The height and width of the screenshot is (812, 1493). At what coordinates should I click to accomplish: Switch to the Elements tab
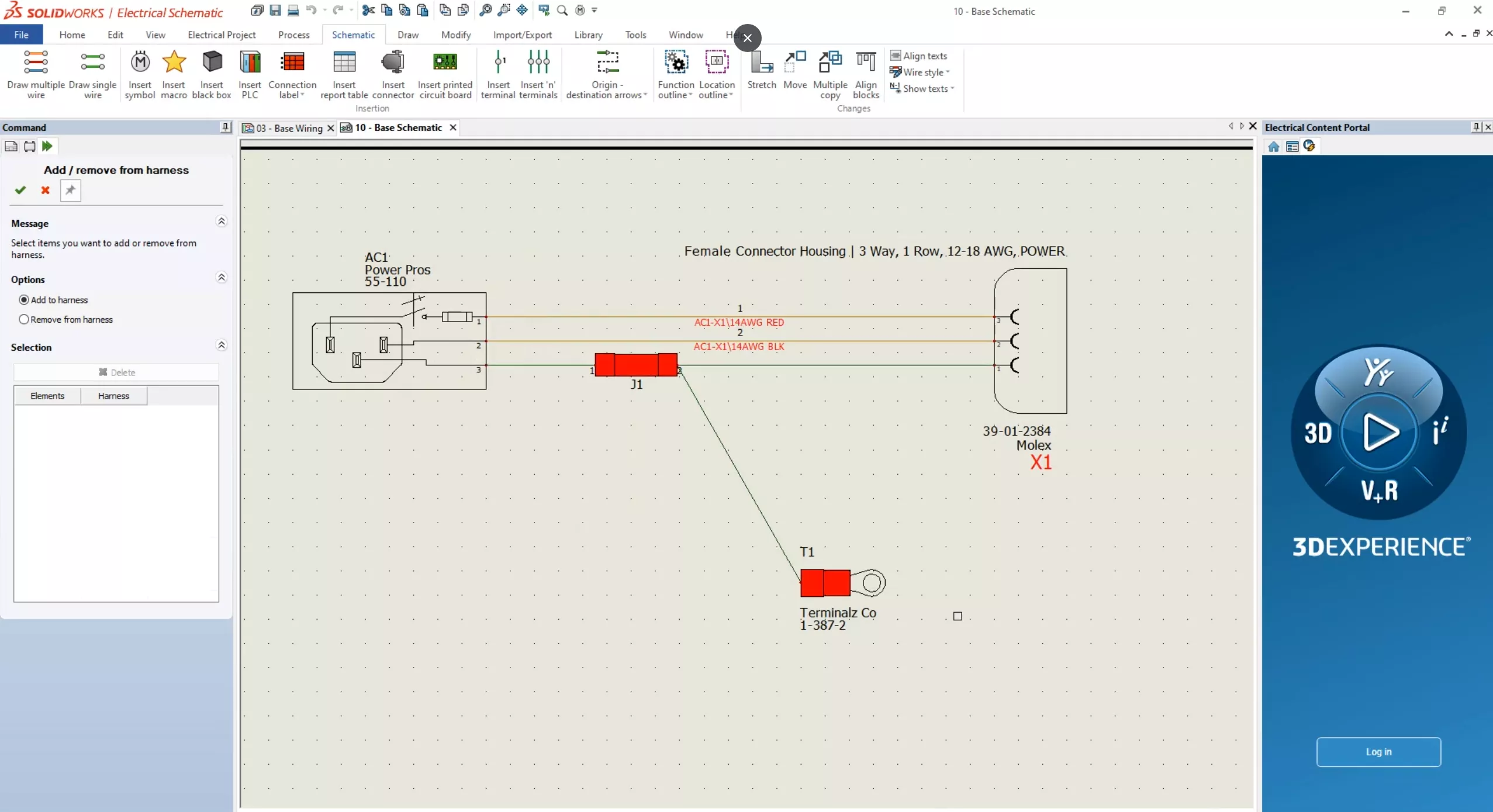[47, 395]
